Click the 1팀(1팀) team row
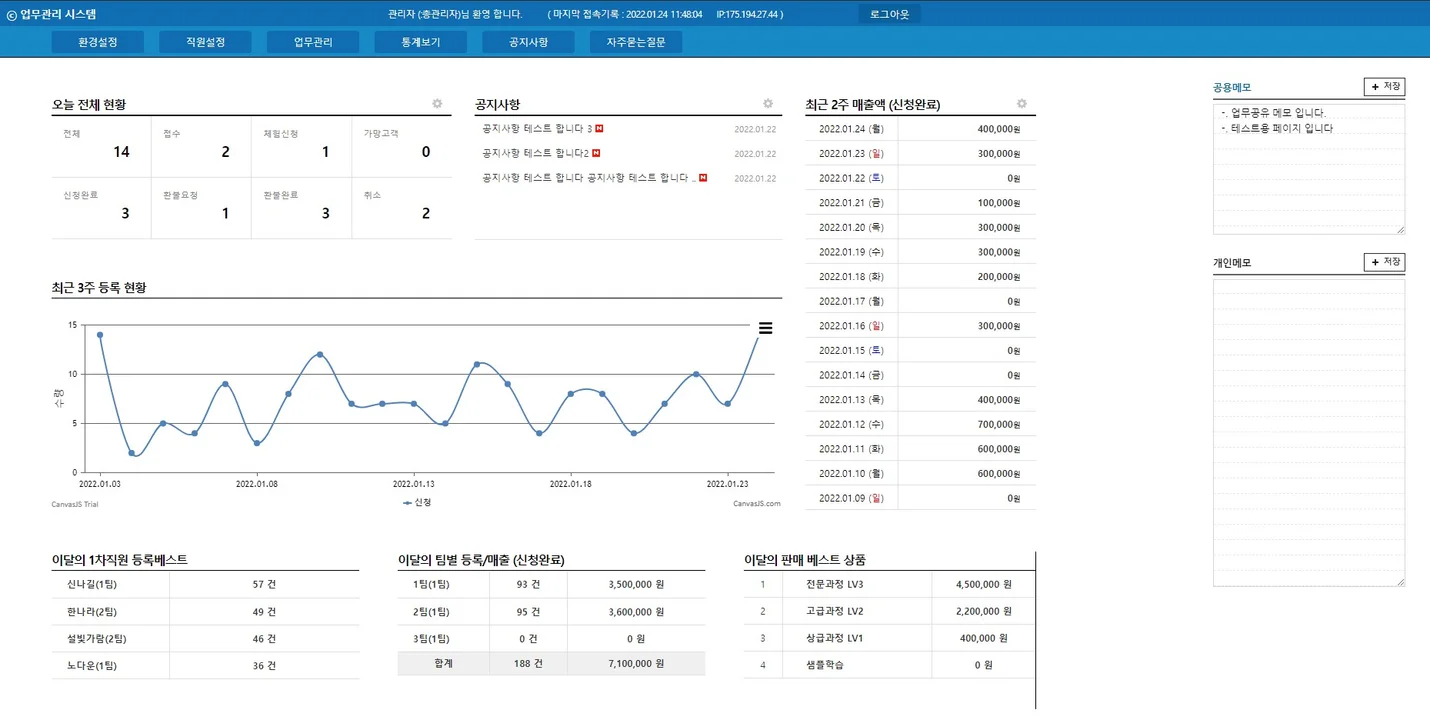 (x=551, y=584)
